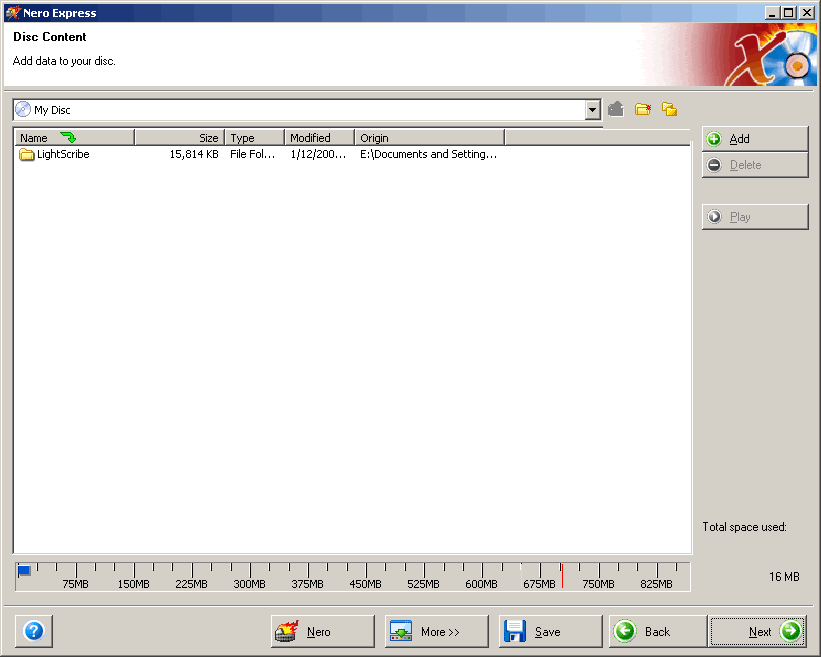Click the 750MB label on the capacity scale
The height and width of the screenshot is (657, 821).
click(x=598, y=584)
